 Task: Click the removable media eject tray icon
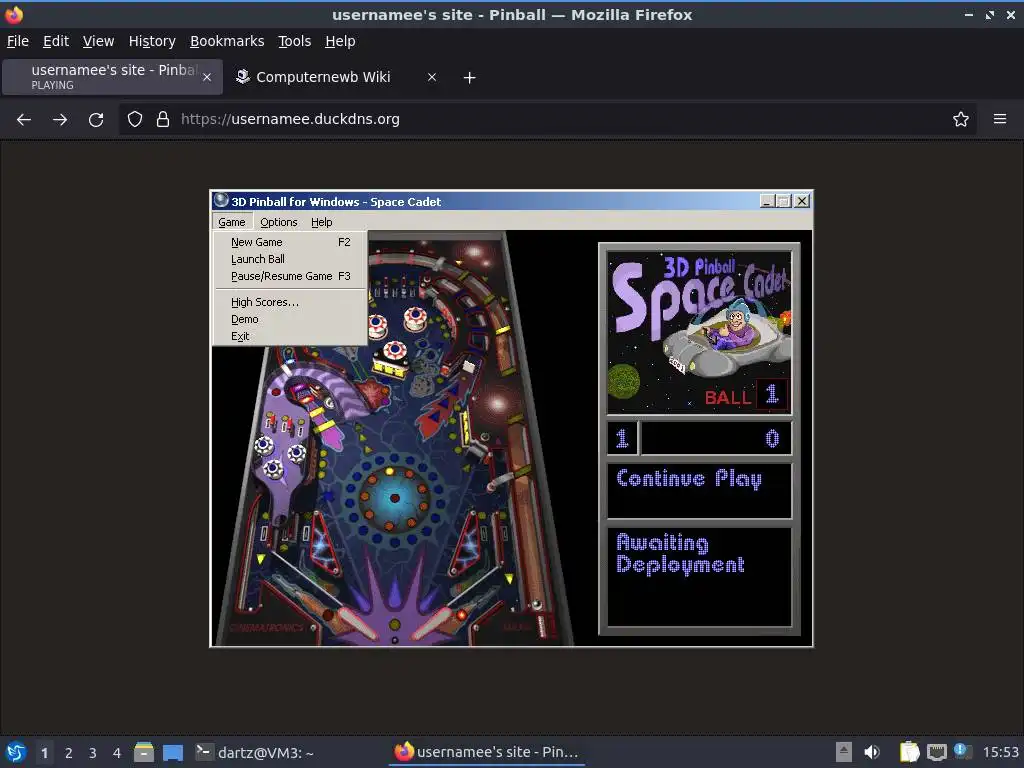click(x=844, y=753)
